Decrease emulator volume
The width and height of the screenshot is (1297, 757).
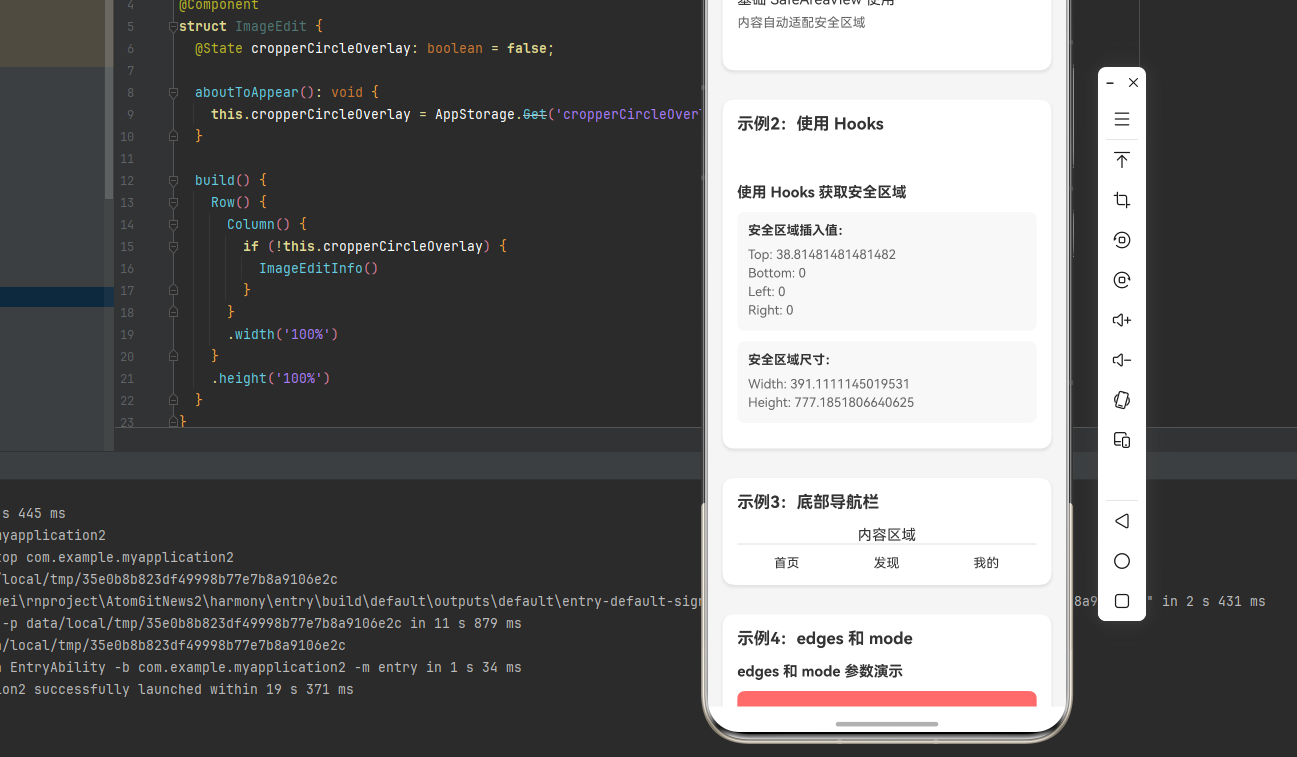(x=1122, y=360)
